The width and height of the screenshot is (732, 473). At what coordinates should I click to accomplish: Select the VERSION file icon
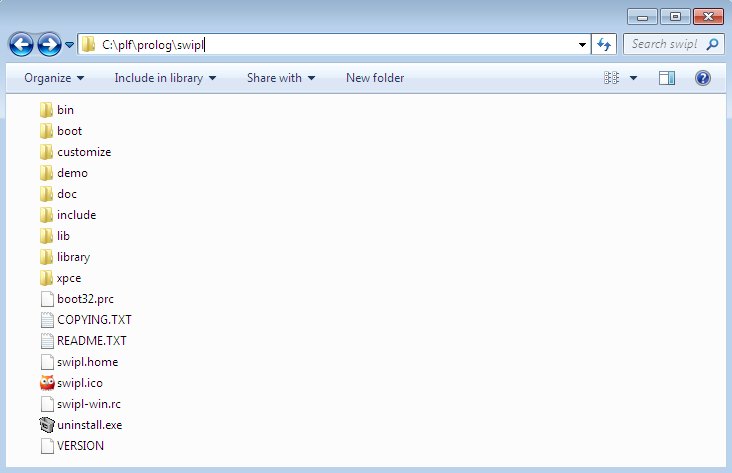pyautogui.click(x=47, y=446)
